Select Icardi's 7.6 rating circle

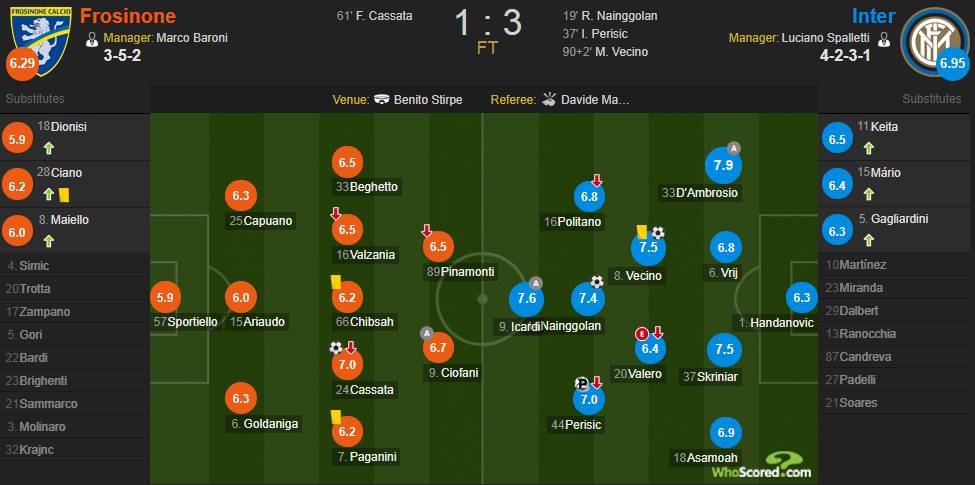click(527, 299)
